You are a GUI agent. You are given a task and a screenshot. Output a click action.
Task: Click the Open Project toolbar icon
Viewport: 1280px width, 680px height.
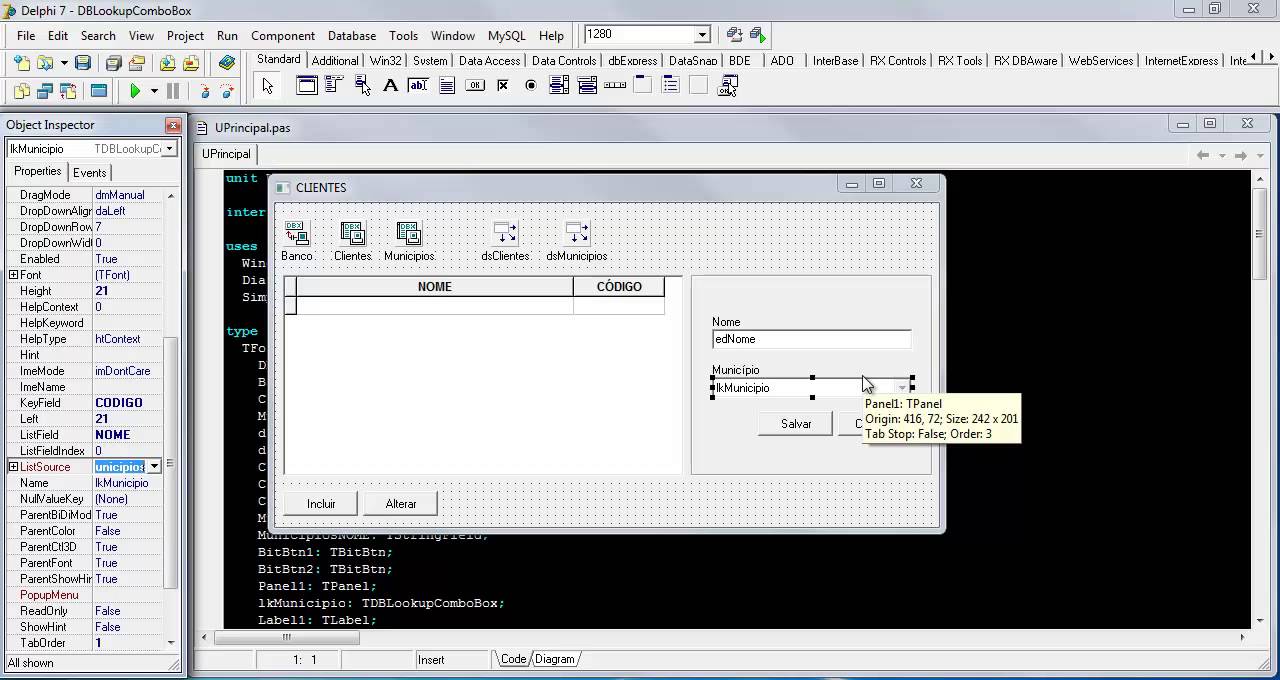point(137,63)
